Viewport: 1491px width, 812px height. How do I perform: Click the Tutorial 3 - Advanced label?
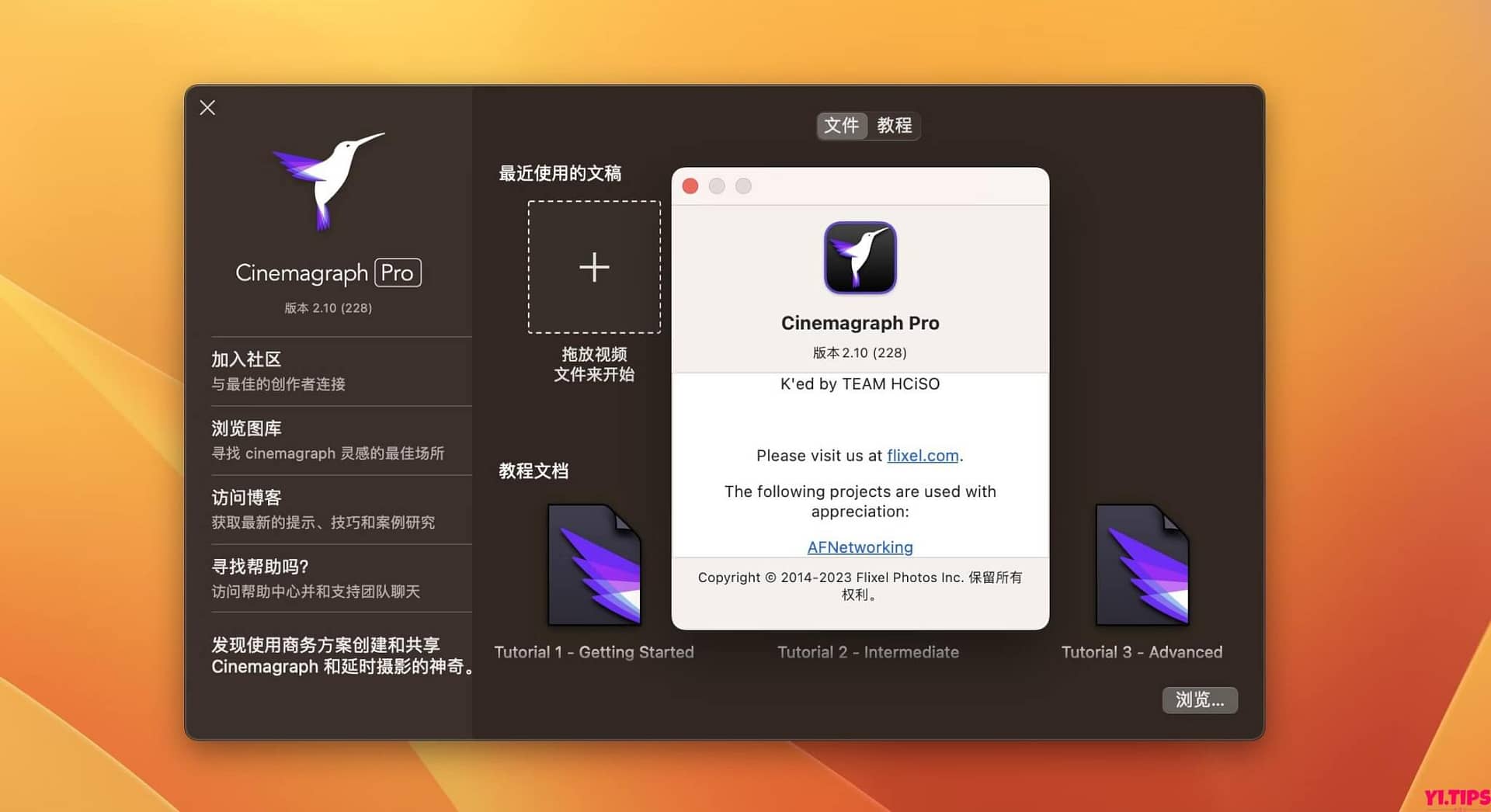tap(1142, 652)
